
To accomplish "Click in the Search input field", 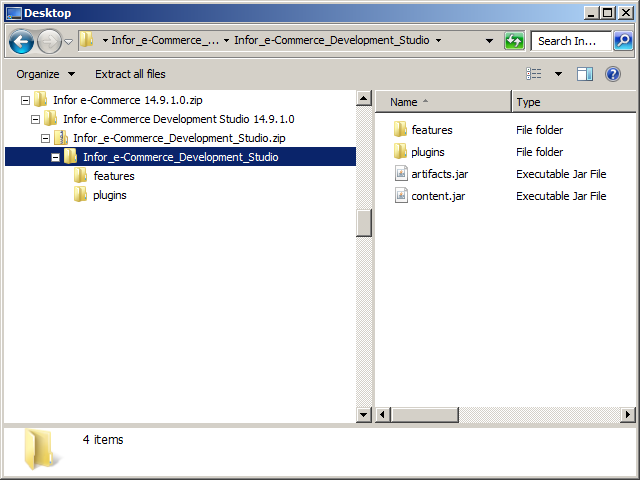I will coord(568,41).
